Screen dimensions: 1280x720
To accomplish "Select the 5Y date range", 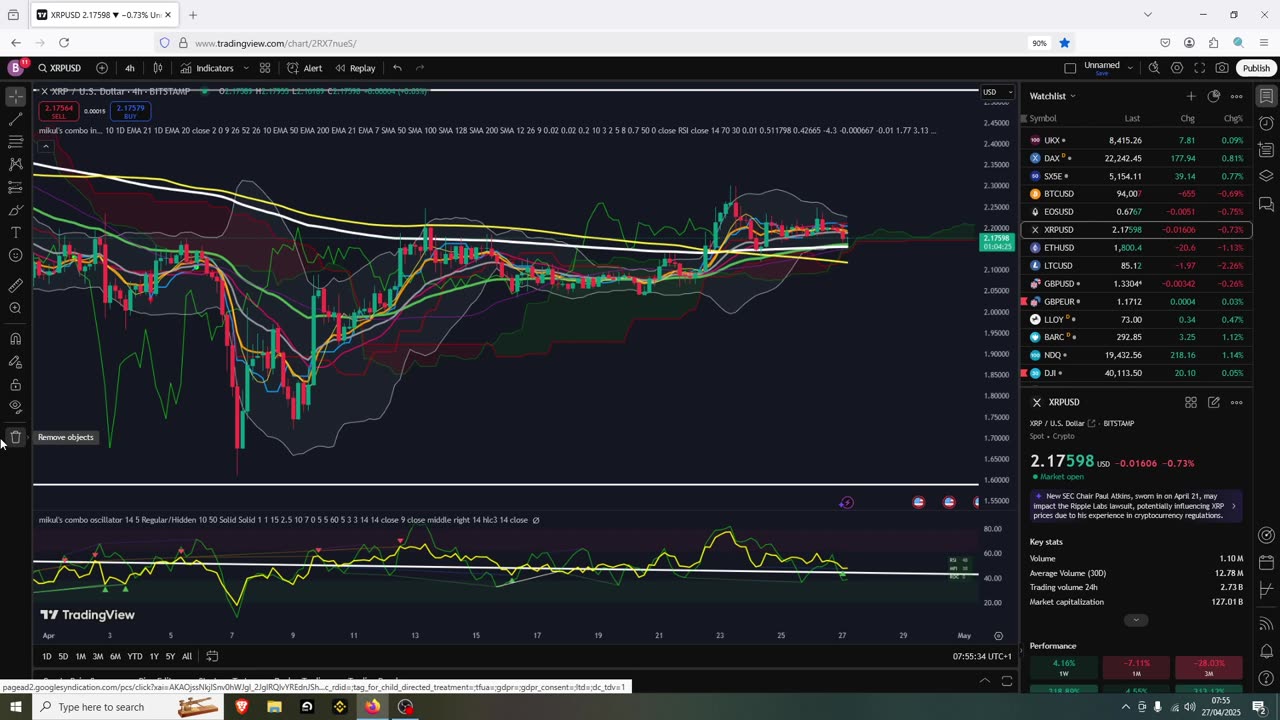I will [170, 656].
